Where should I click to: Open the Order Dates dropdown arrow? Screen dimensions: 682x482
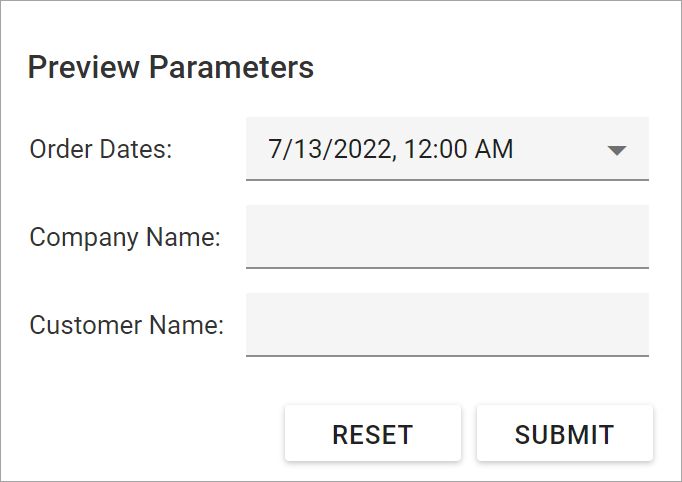coord(617,150)
